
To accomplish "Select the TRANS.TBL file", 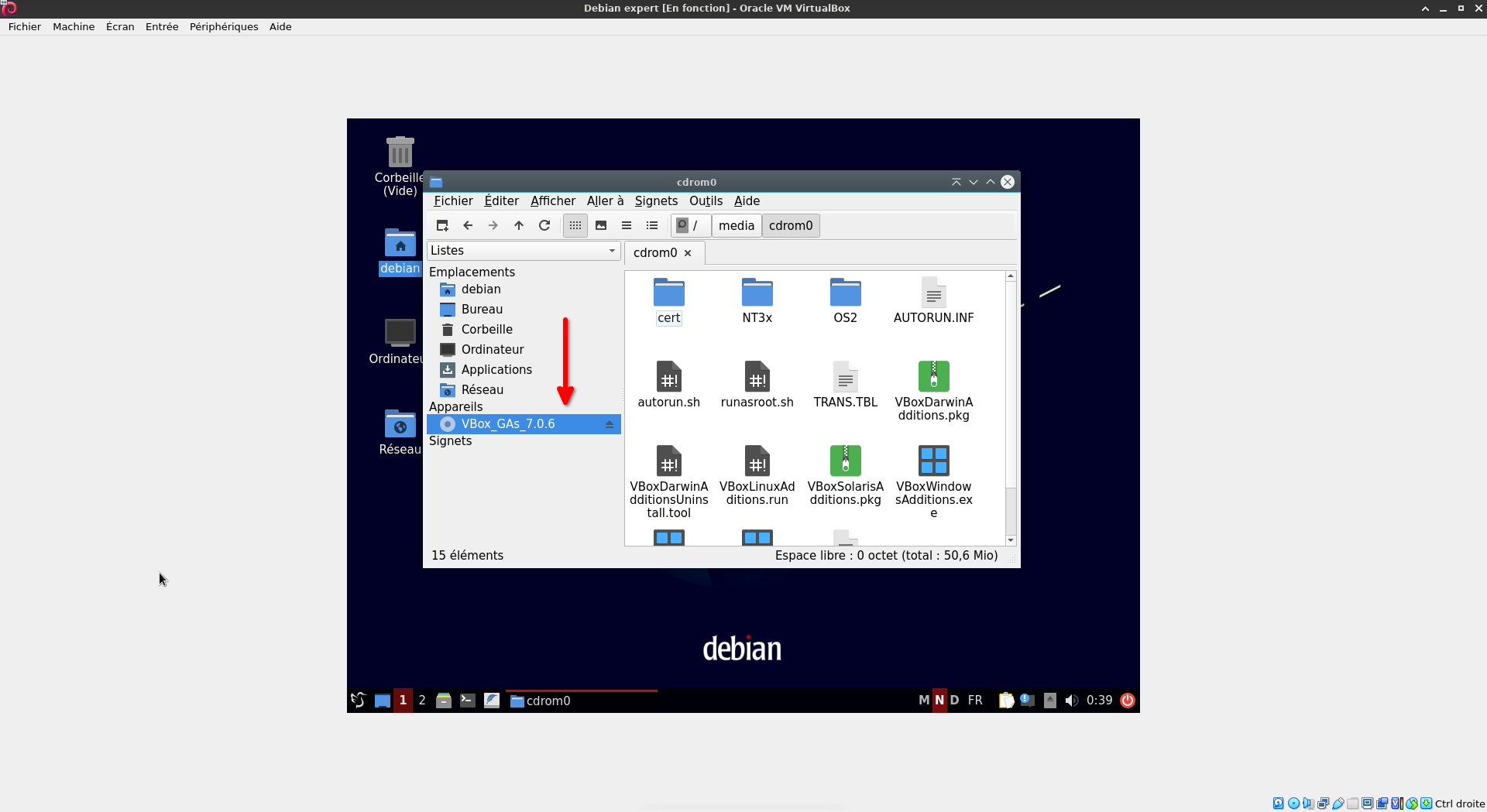I will tap(846, 385).
